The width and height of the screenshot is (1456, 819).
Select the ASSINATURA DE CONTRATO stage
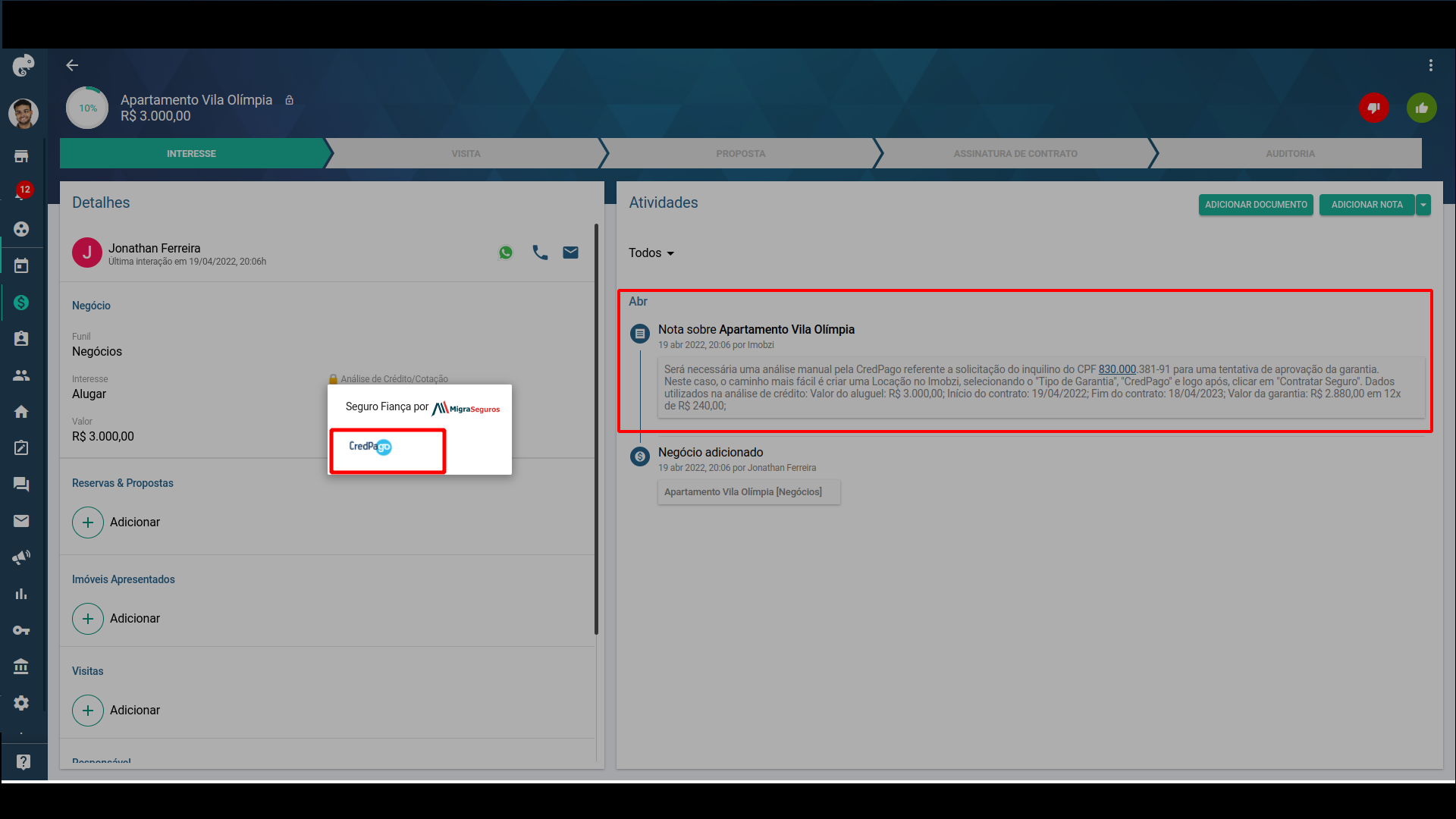point(1015,153)
